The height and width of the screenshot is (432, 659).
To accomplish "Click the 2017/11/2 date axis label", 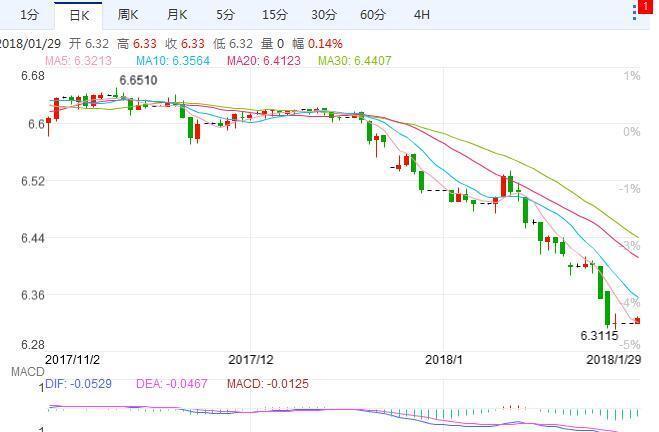I will (72, 360).
